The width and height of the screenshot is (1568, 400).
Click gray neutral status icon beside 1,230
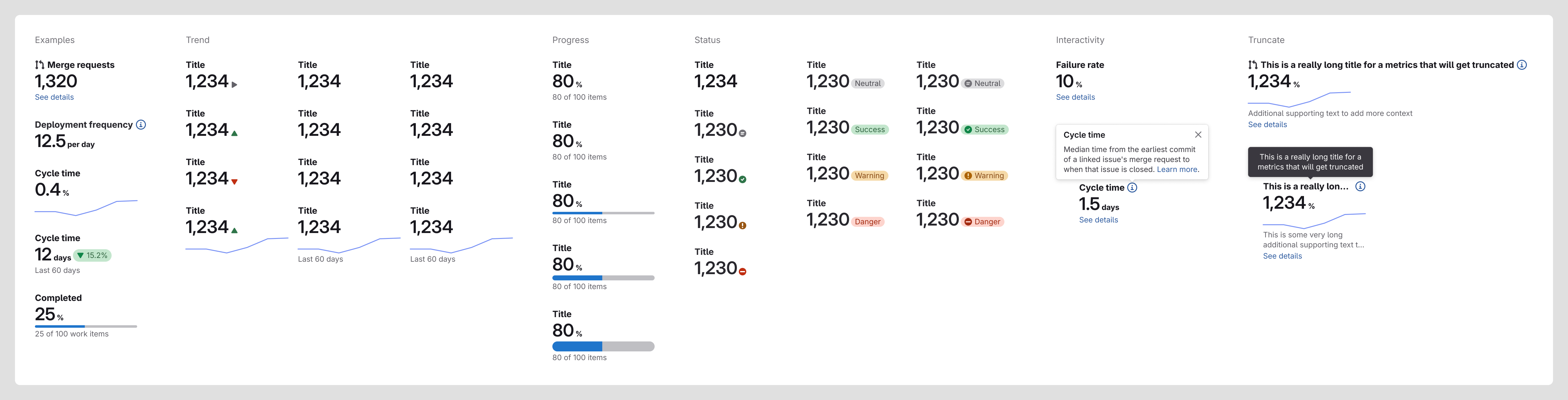[743, 133]
